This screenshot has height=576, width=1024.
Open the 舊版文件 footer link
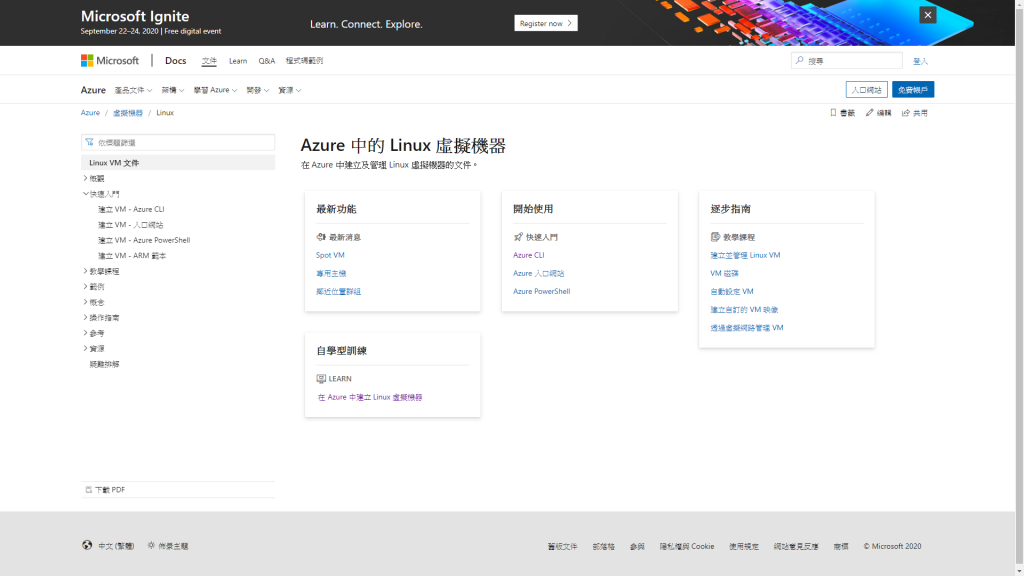click(x=562, y=547)
